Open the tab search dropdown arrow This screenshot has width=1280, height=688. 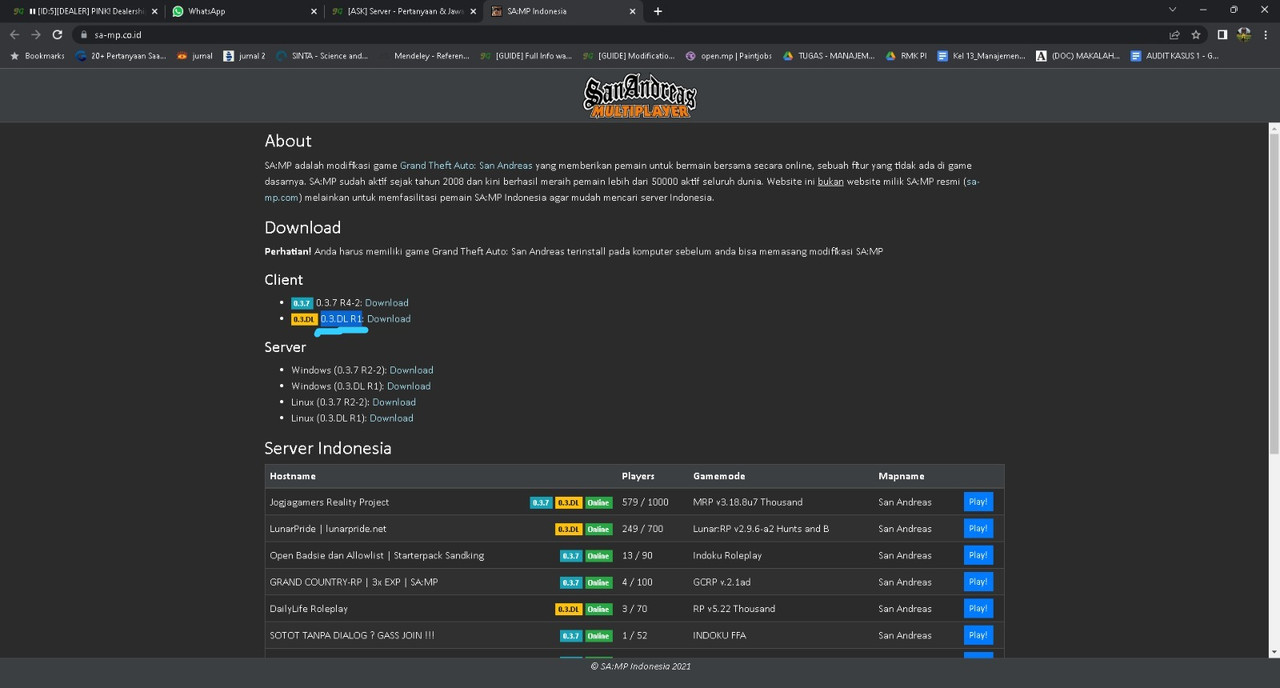click(1173, 10)
